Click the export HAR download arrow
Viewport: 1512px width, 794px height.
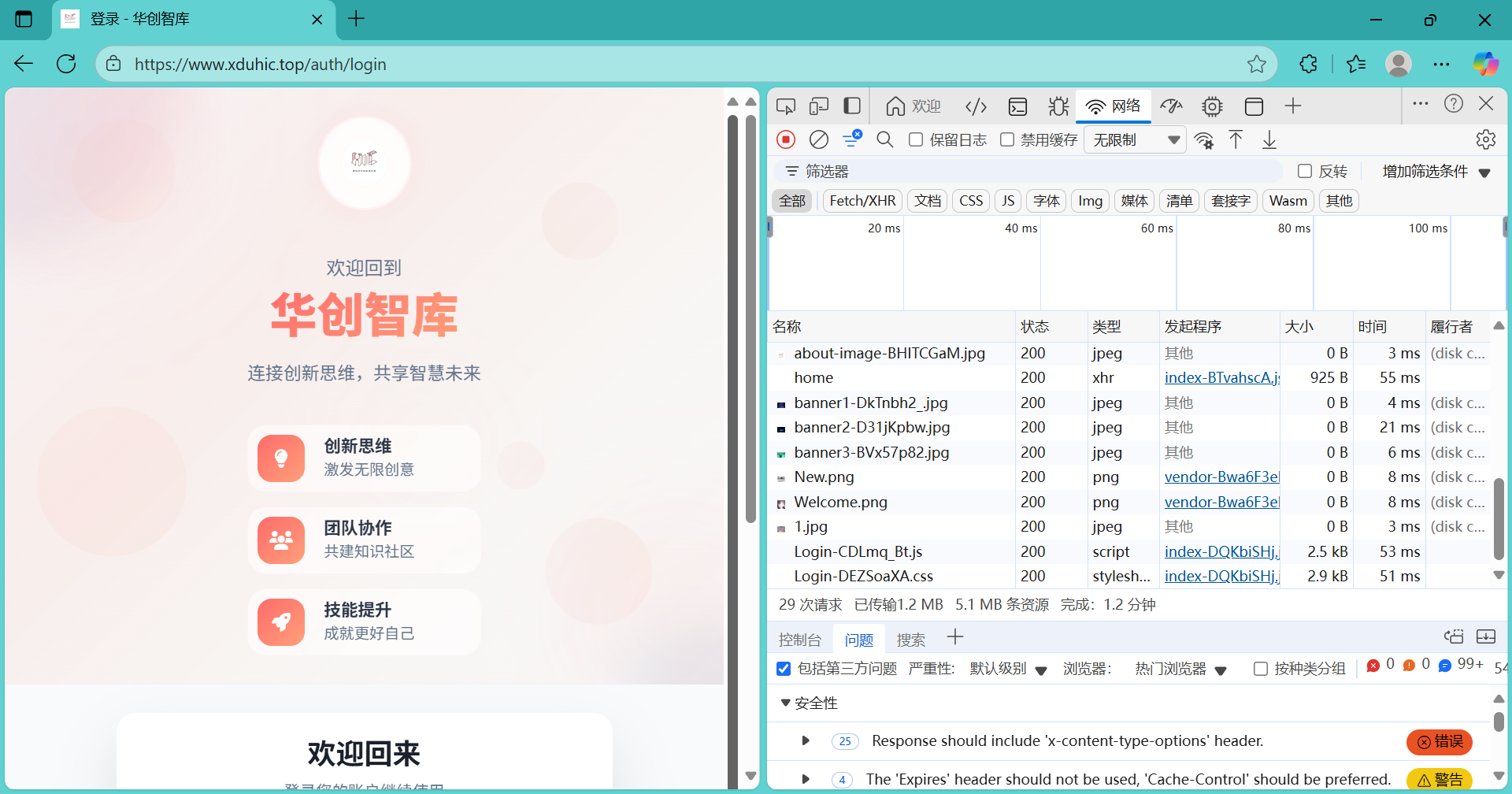[1269, 140]
